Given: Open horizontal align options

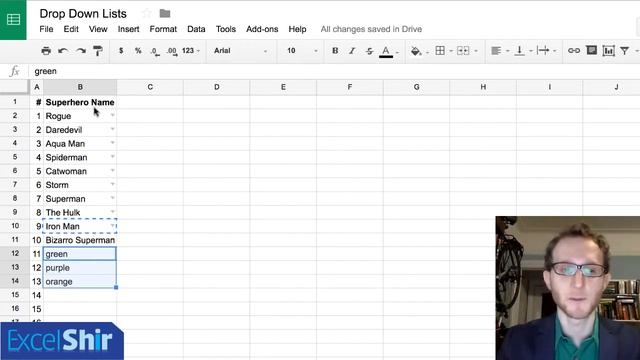Looking at the screenshot, I should coord(496,51).
